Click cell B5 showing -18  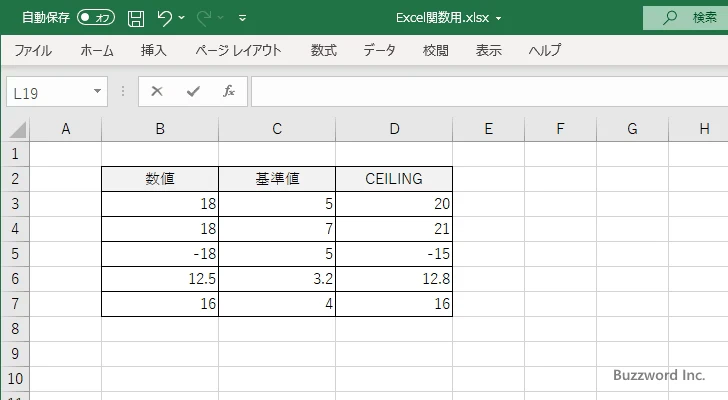point(160,254)
